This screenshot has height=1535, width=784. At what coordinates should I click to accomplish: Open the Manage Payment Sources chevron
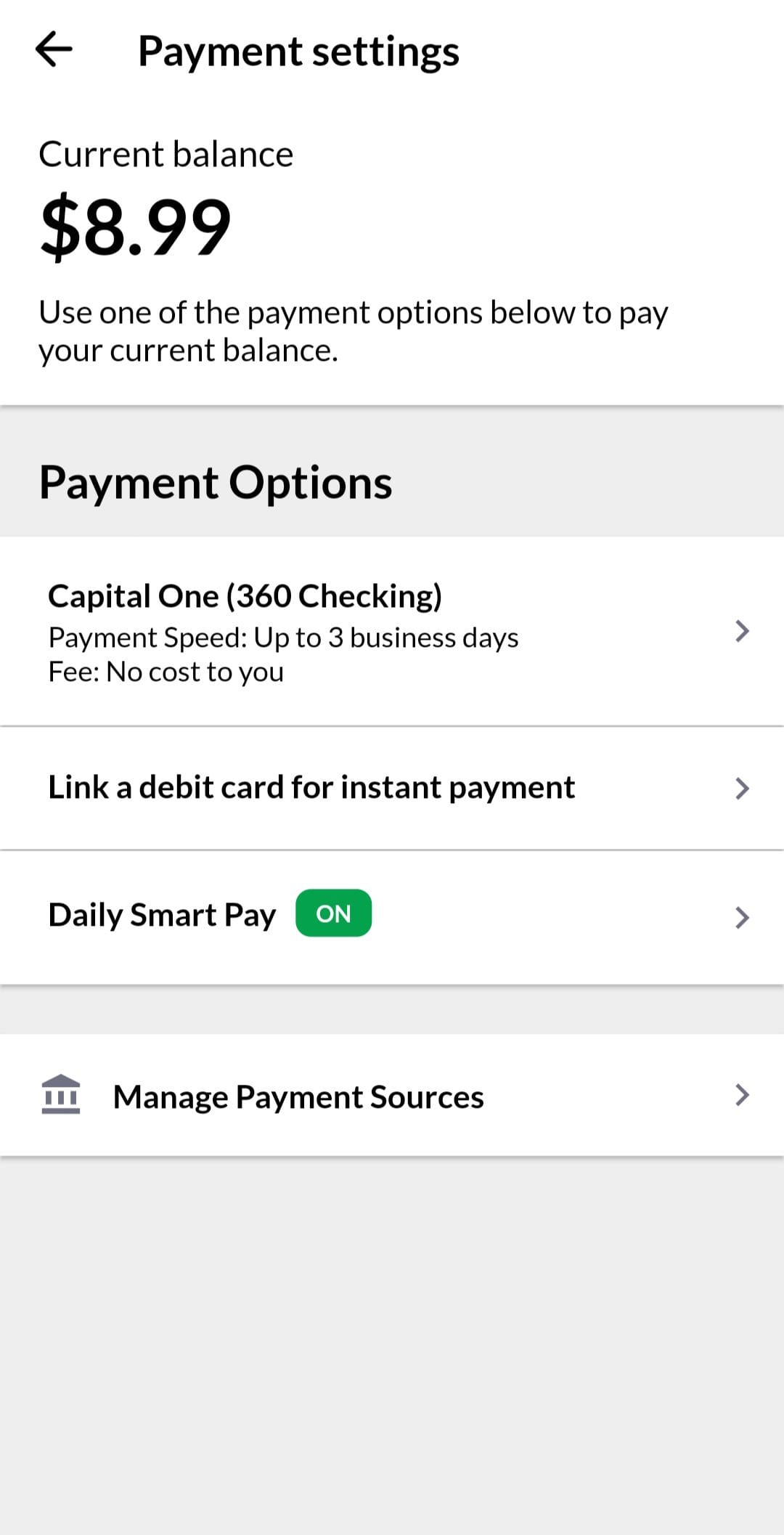click(x=741, y=1094)
